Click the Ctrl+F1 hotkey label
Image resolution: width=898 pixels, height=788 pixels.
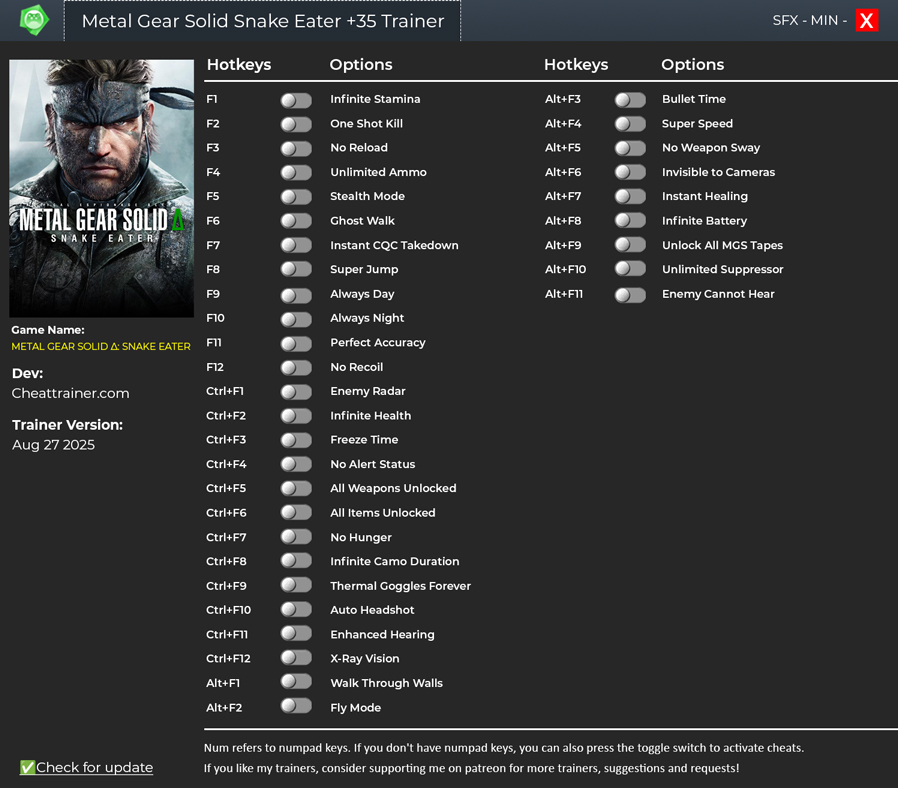click(x=224, y=391)
